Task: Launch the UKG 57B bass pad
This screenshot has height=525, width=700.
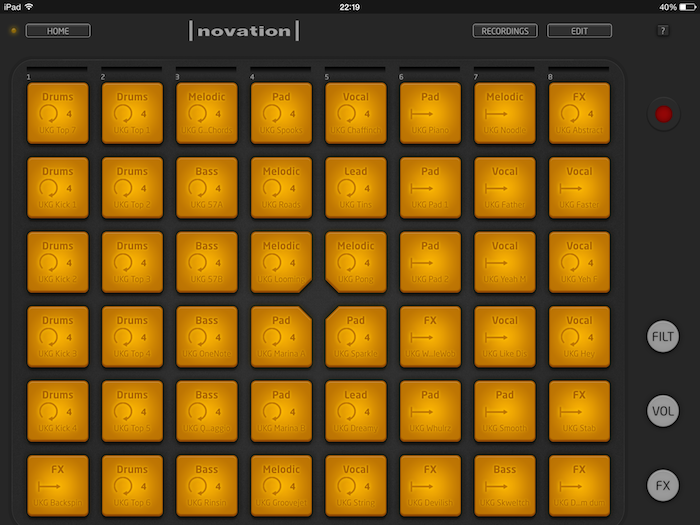Action: tap(207, 262)
